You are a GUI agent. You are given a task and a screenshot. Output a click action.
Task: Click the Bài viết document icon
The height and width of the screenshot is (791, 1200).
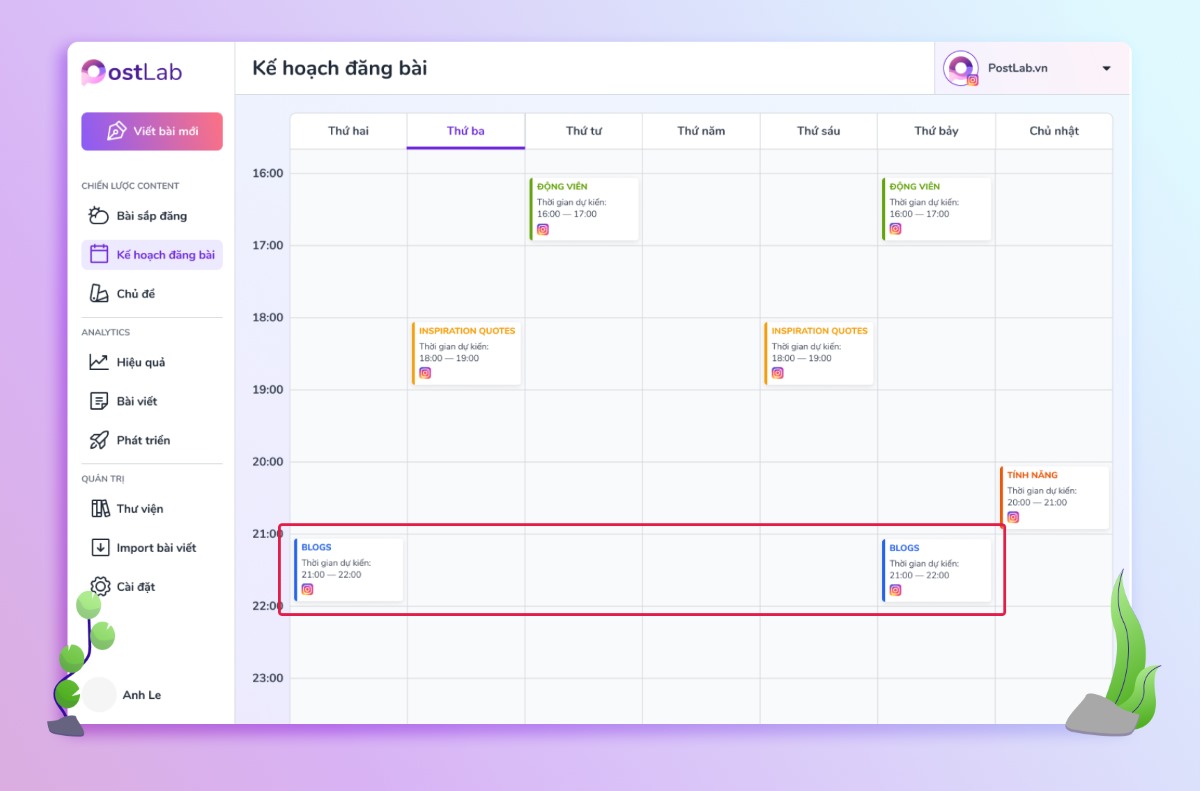99,401
